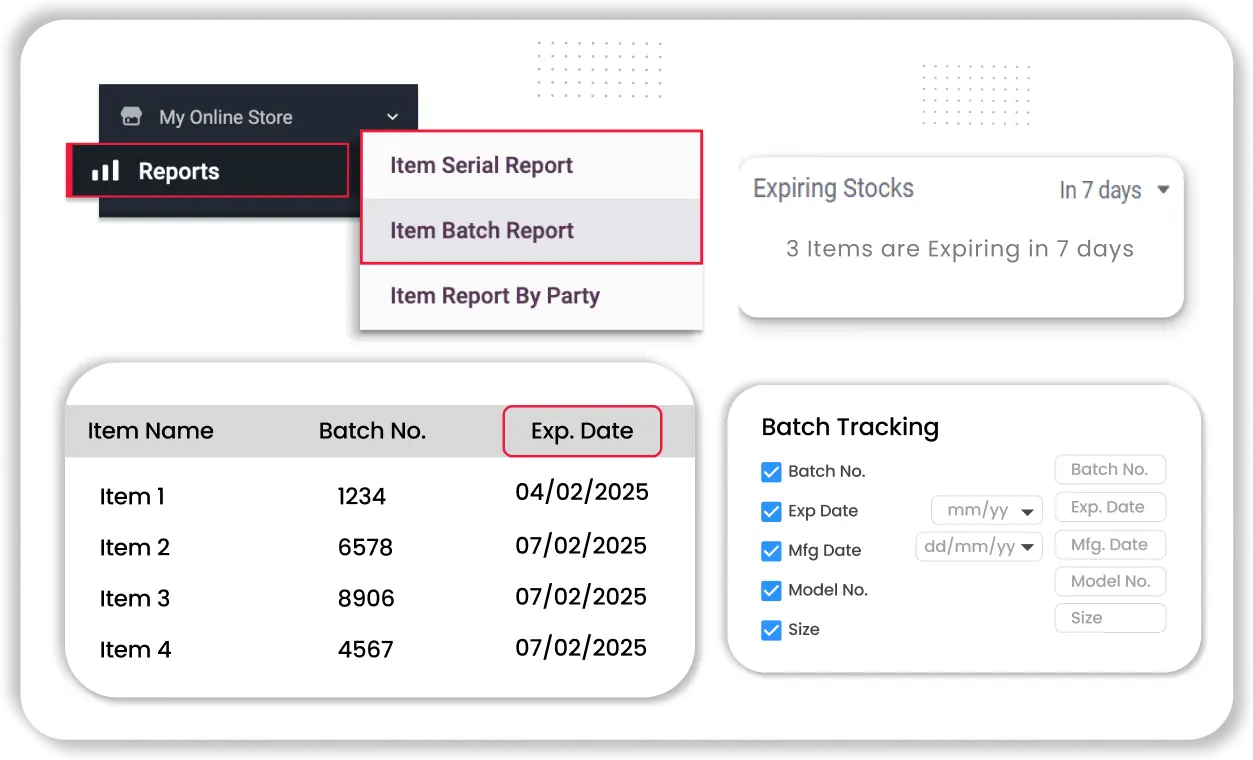Toggle the Exp Date checkbox
This screenshot has width=1253, height=760.
click(x=771, y=511)
